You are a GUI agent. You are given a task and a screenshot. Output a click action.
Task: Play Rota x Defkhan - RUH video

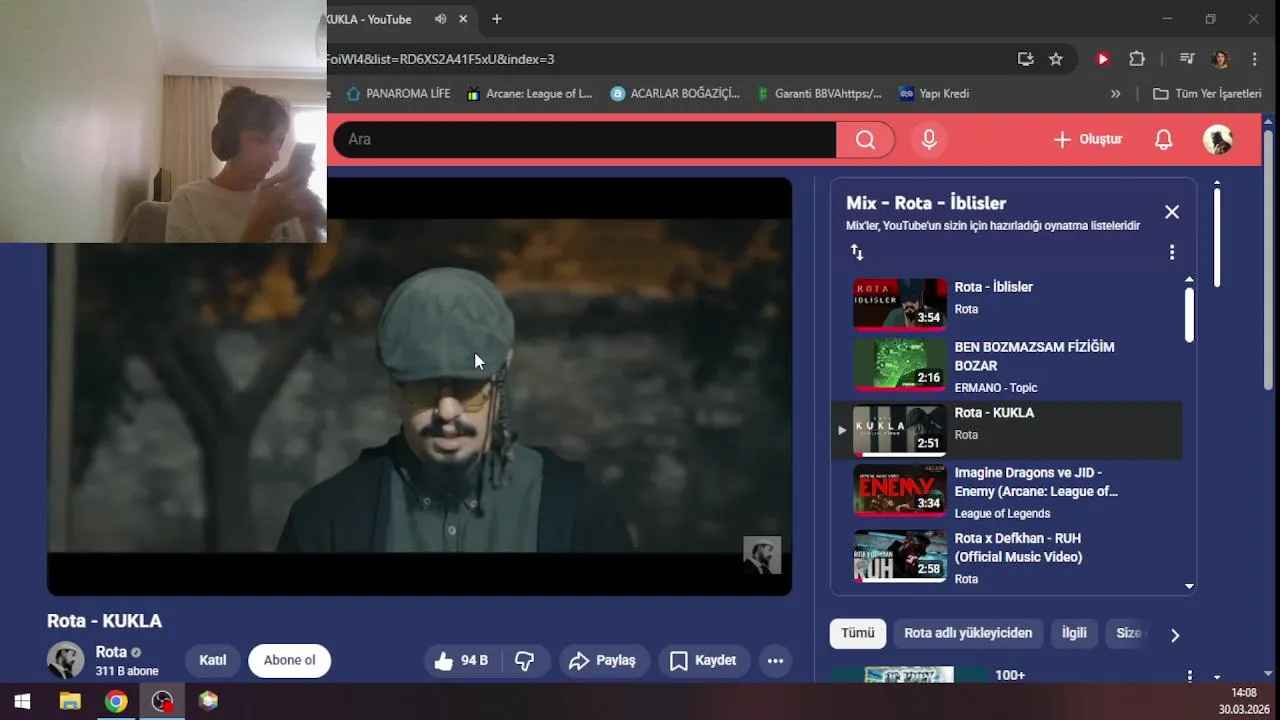tap(1007, 556)
